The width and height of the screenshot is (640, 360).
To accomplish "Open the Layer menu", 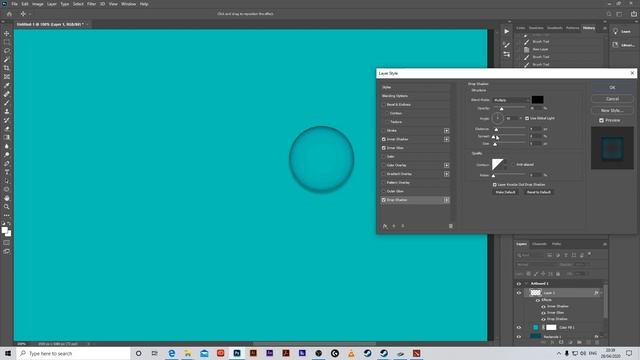I will [52, 4].
